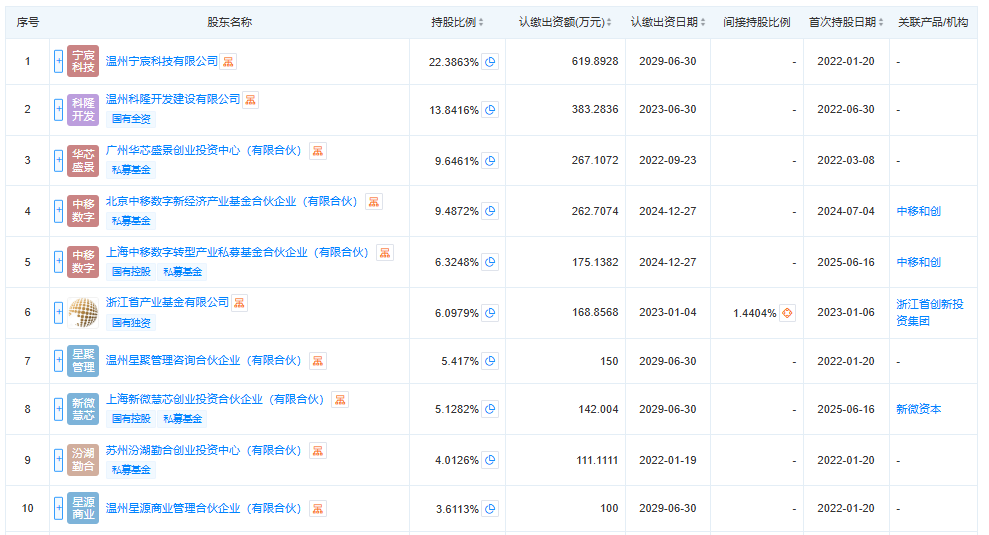Open equity structure chart for 温州宁宸科技有限公司
Viewport: 989px width, 535px height.
click(x=228, y=62)
